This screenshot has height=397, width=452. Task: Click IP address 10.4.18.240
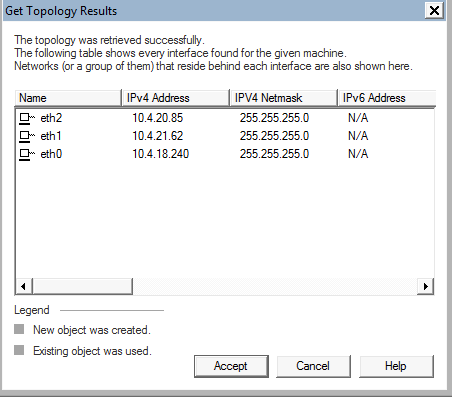pyautogui.click(x=161, y=154)
